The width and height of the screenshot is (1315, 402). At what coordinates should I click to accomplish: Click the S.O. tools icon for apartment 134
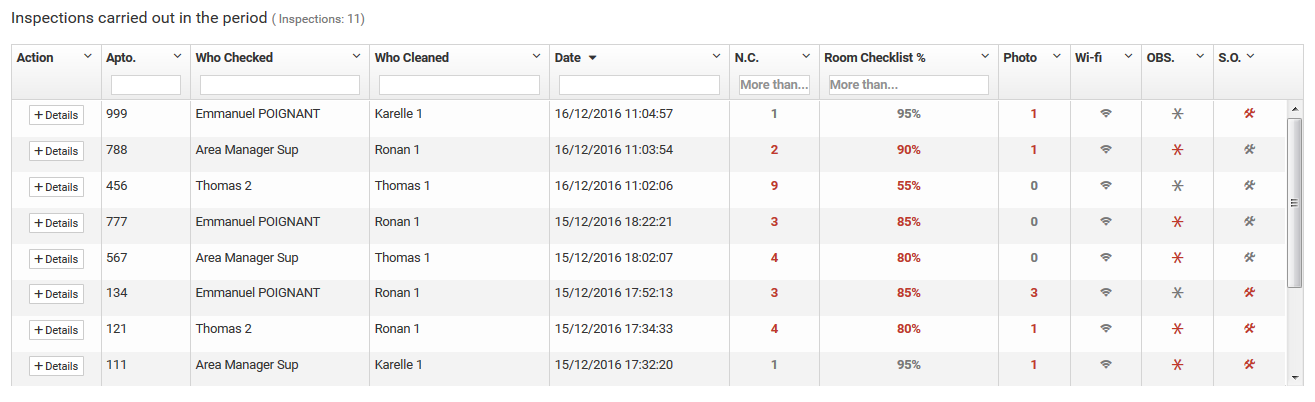[1249, 293]
